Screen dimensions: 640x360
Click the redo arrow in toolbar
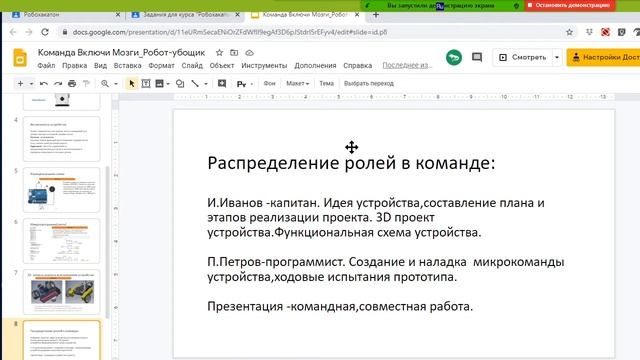(x=58, y=84)
